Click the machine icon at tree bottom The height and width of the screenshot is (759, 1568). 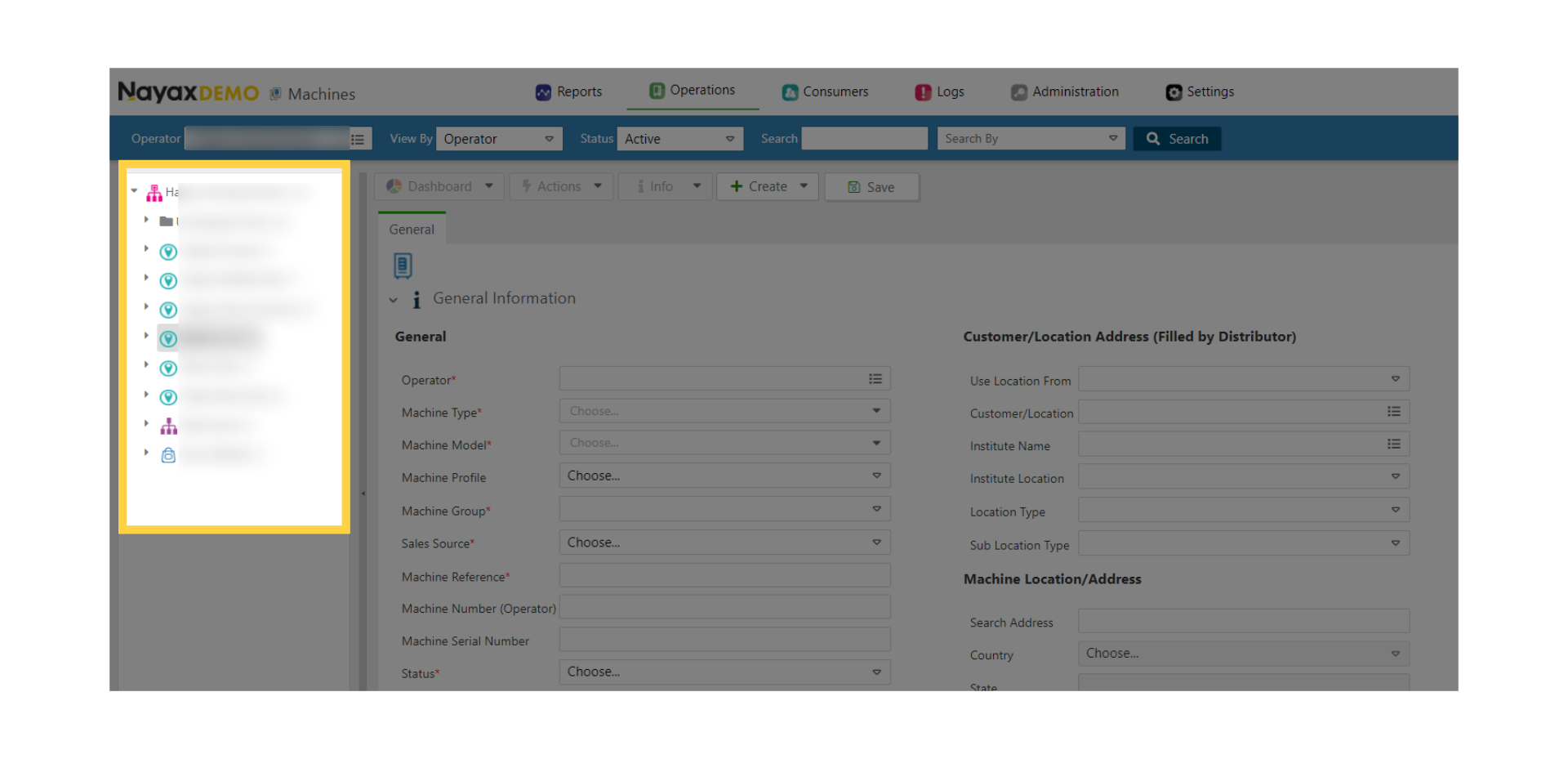168,455
